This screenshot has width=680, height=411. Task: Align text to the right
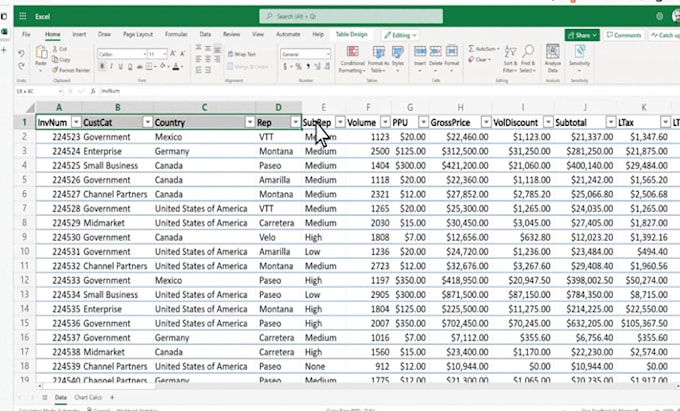(x=217, y=59)
